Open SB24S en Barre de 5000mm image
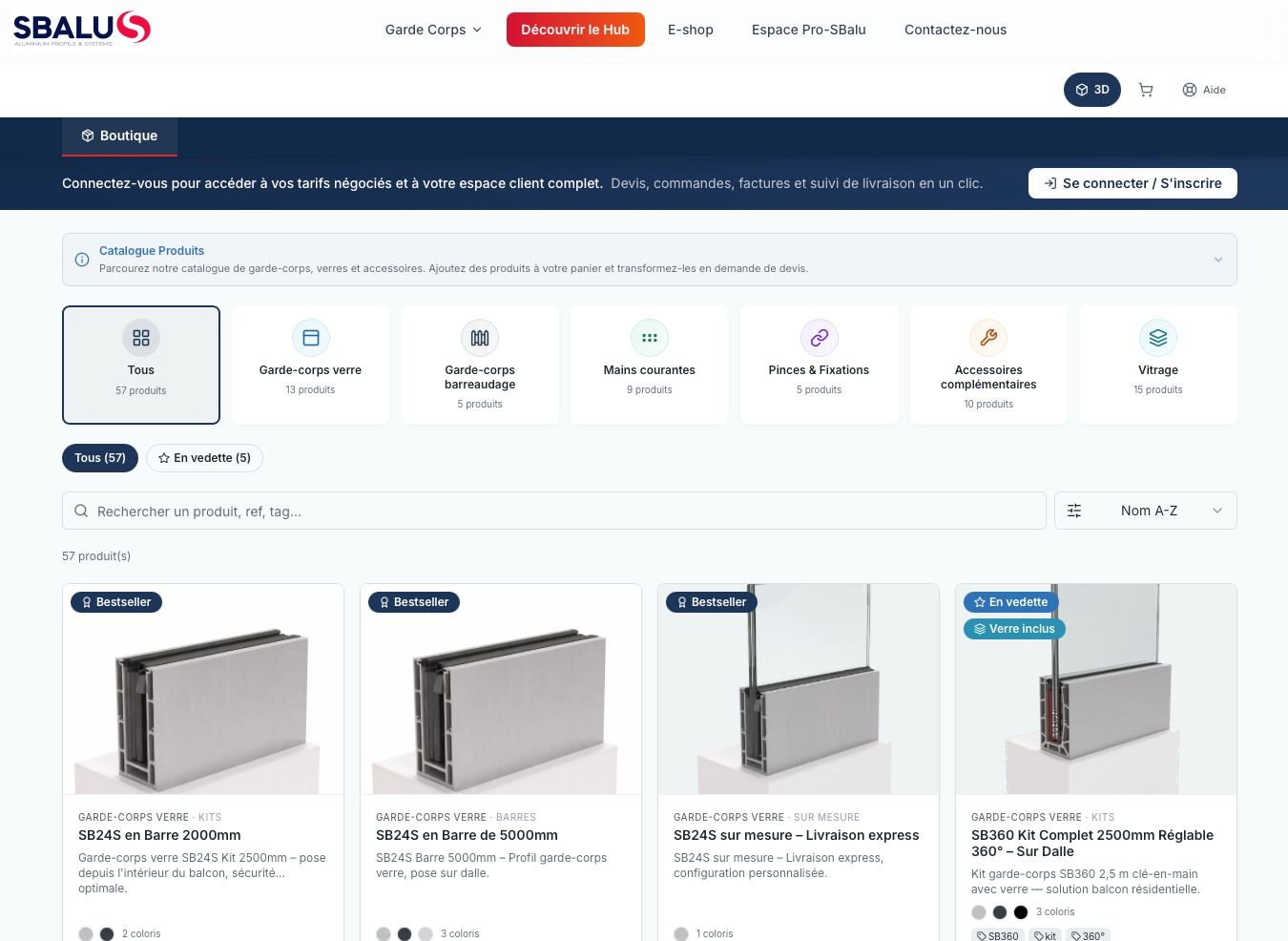Image resolution: width=1288 pixels, height=941 pixels. pyautogui.click(x=501, y=689)
